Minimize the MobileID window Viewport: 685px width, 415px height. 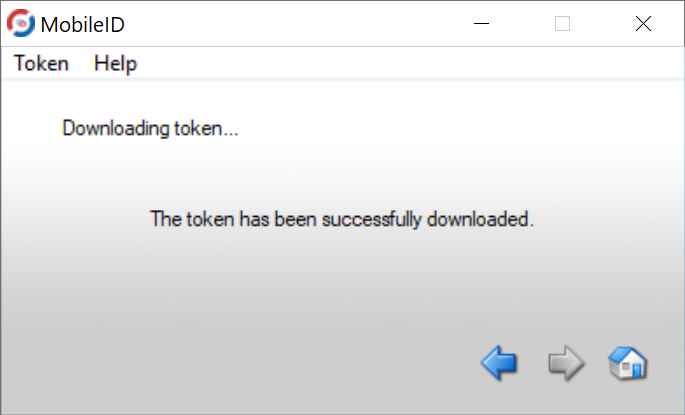[481, 24]
